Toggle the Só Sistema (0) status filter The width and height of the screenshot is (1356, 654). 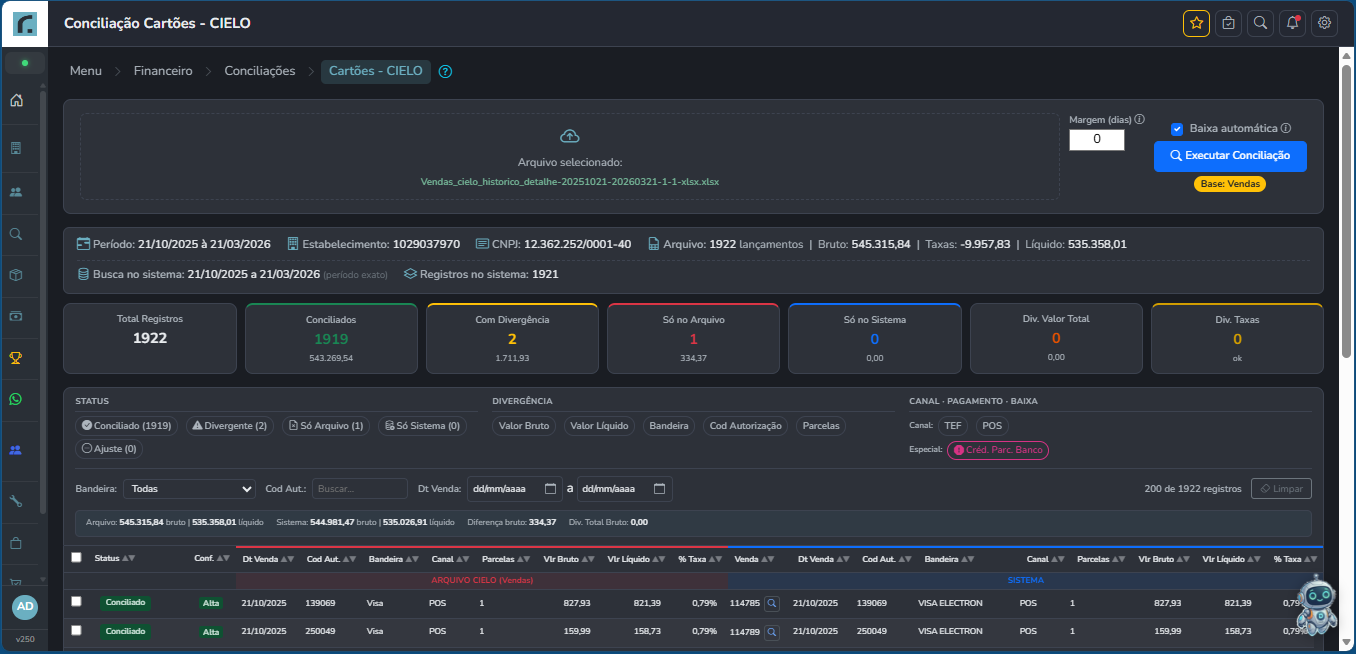coord(422,426)
